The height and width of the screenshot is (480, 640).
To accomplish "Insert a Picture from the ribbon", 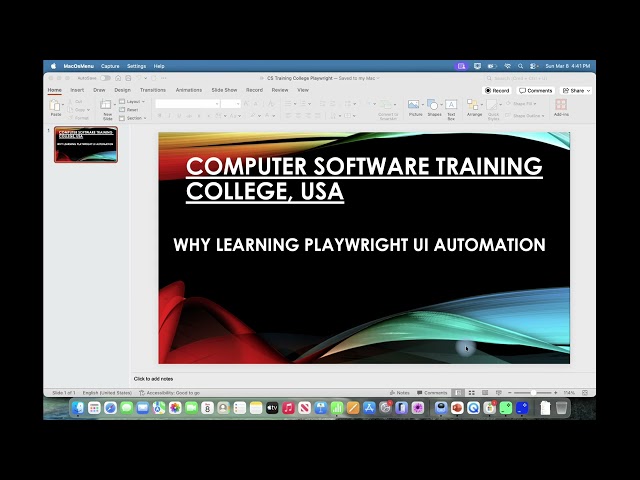I will pos(413,105).
